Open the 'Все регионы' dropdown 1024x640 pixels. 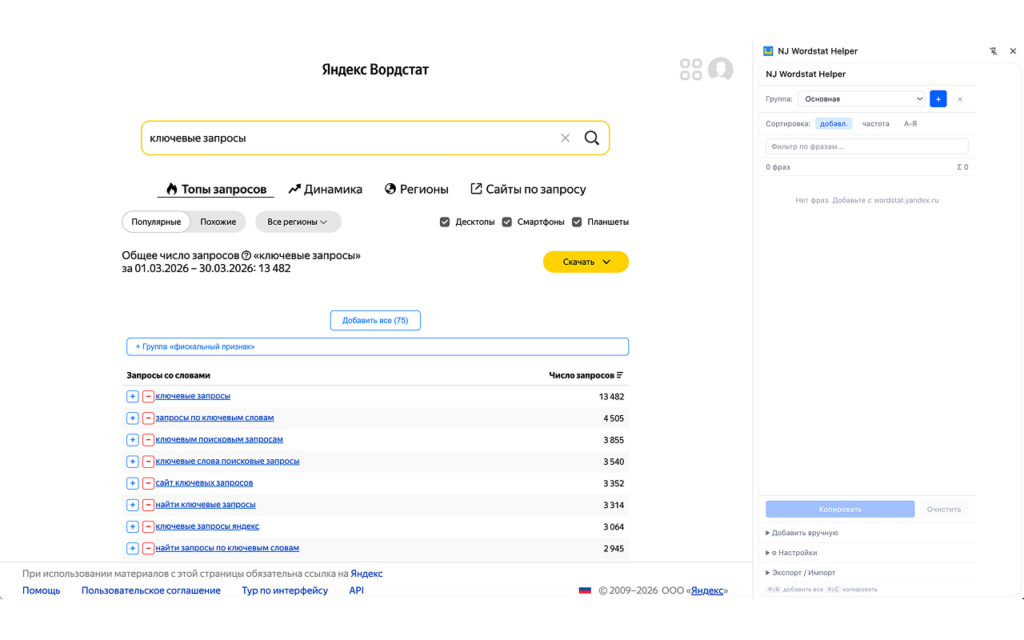pos(298,222)
